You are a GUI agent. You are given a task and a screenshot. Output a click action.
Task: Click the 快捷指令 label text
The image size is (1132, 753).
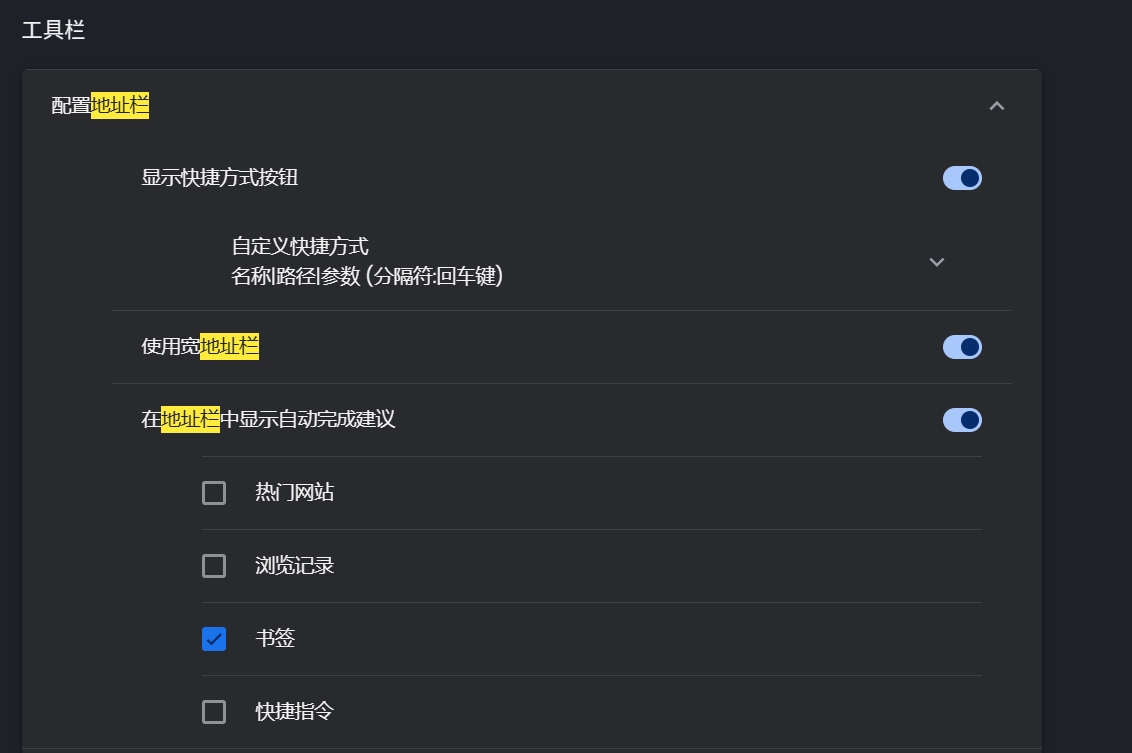tap(294, 712)
